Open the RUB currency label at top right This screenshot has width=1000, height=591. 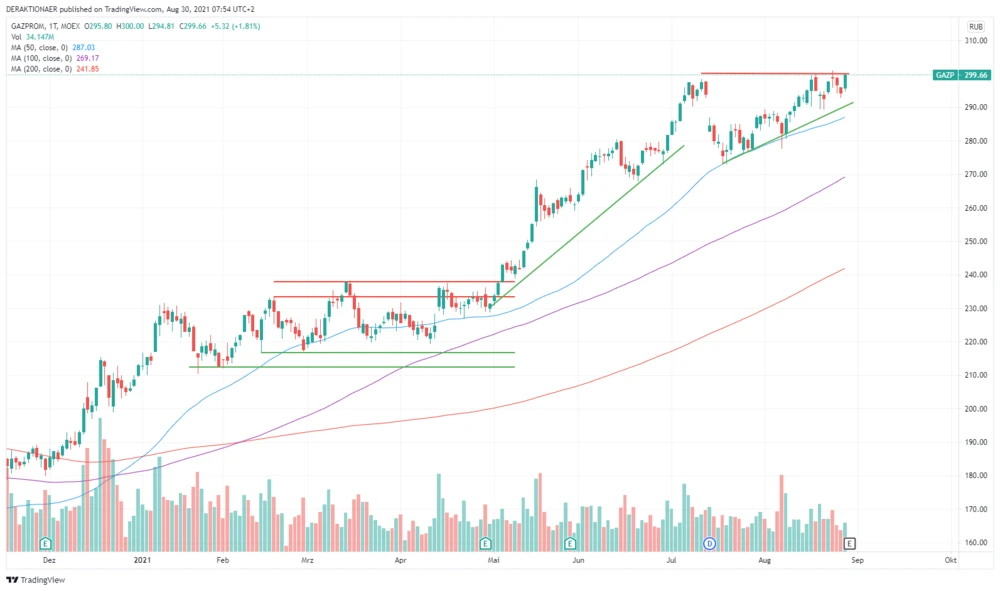[x=975, y=26]
